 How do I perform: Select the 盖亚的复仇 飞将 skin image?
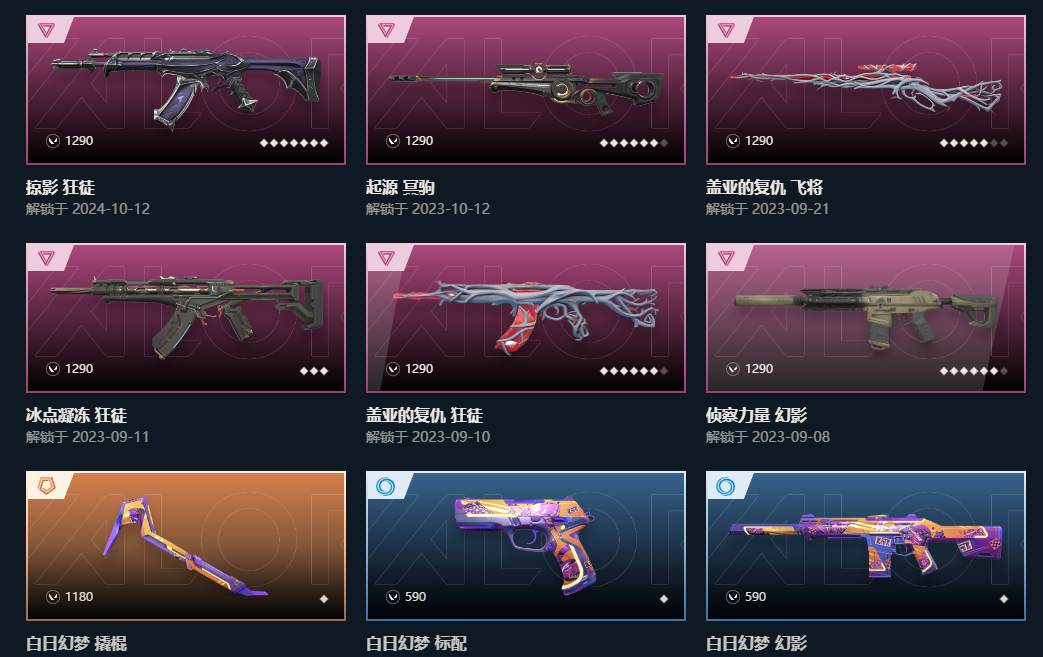(x=865, y=90)
